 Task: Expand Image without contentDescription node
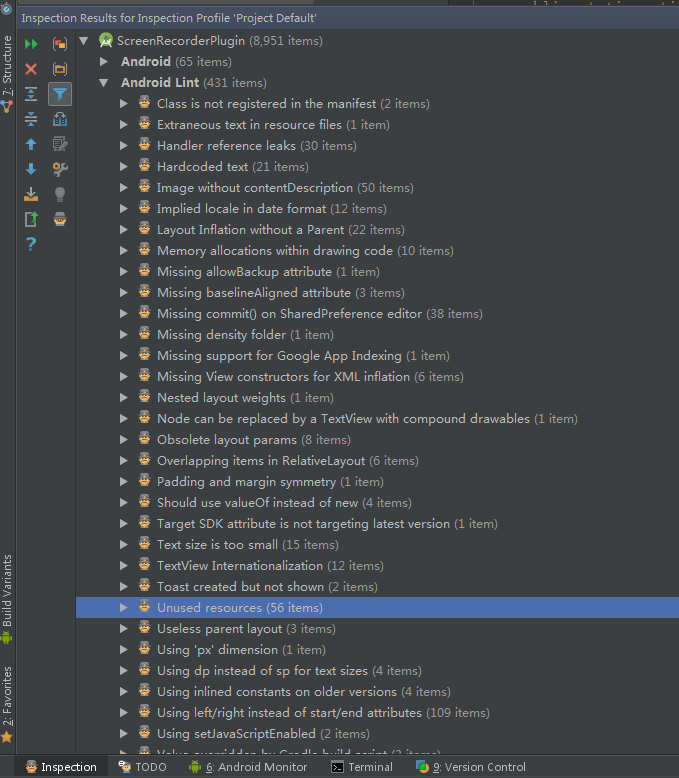tap(124, 188)
